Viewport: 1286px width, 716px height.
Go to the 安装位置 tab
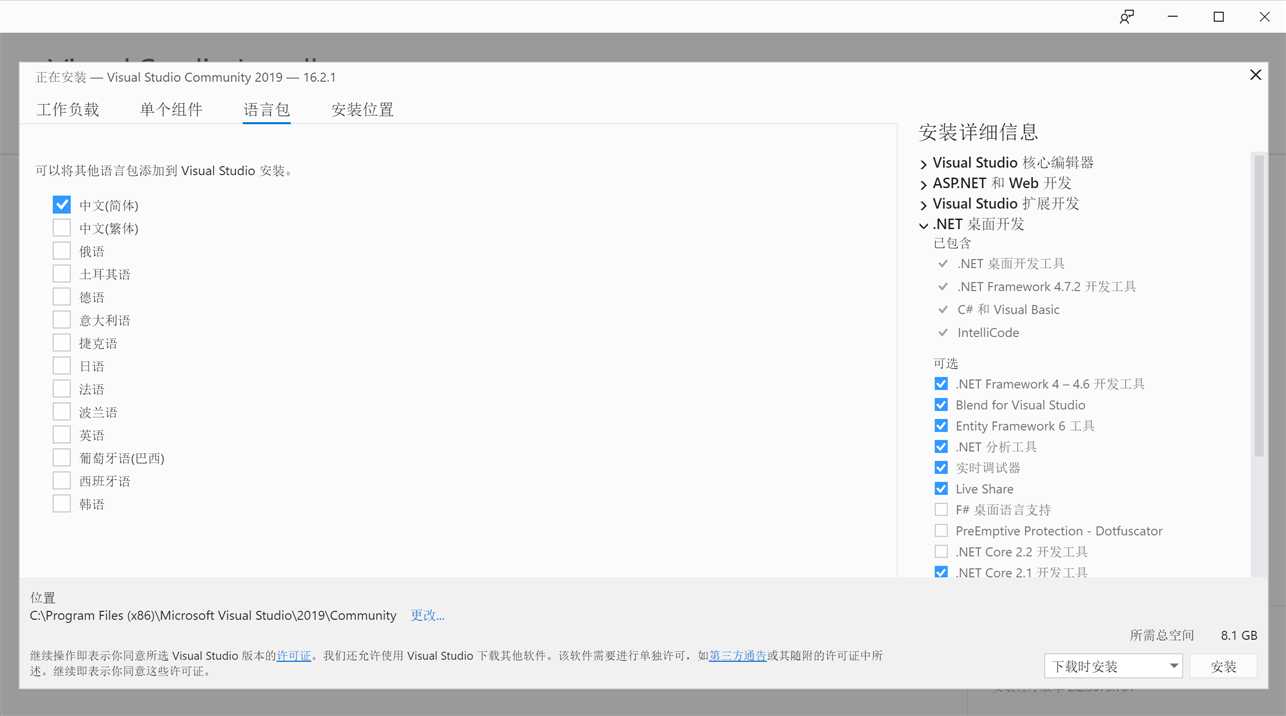(362, 110)
